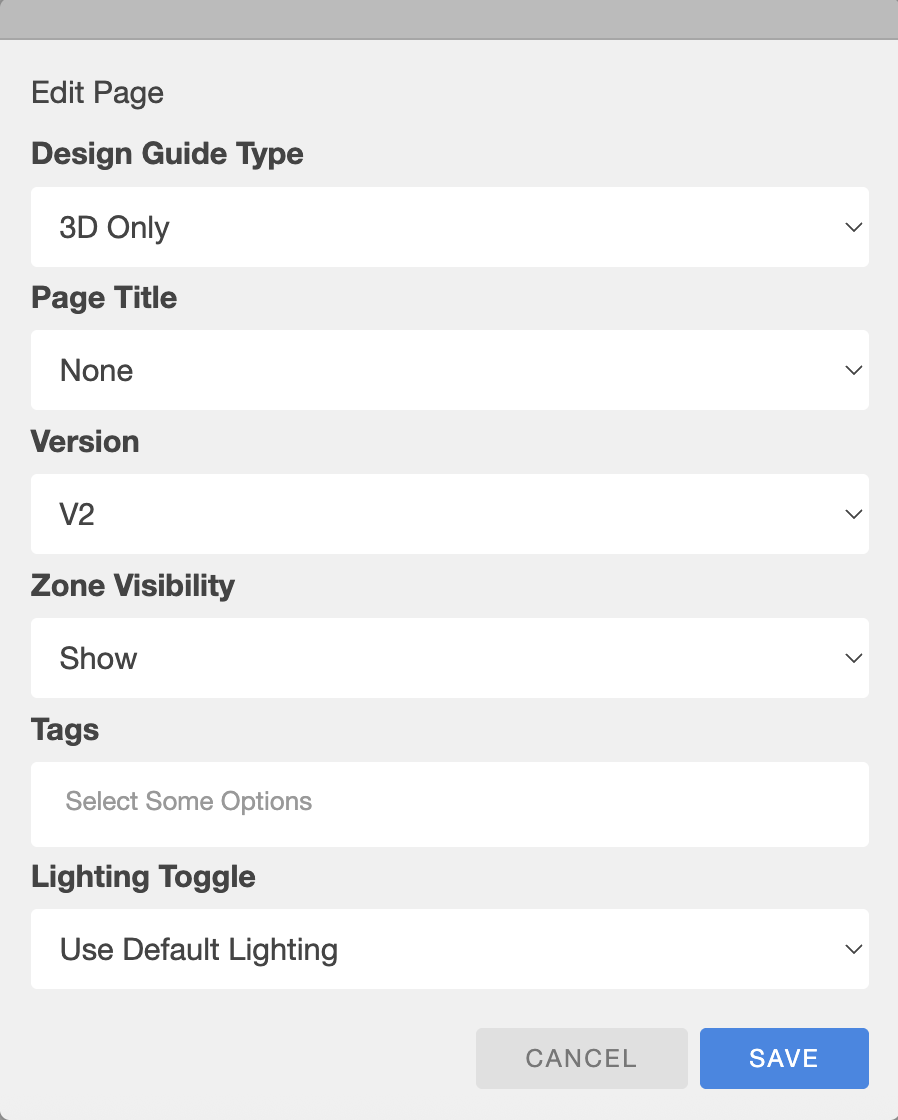Click the Tags field label
Viewport: 898px width, 1120px height.
(x=64, y=730)
